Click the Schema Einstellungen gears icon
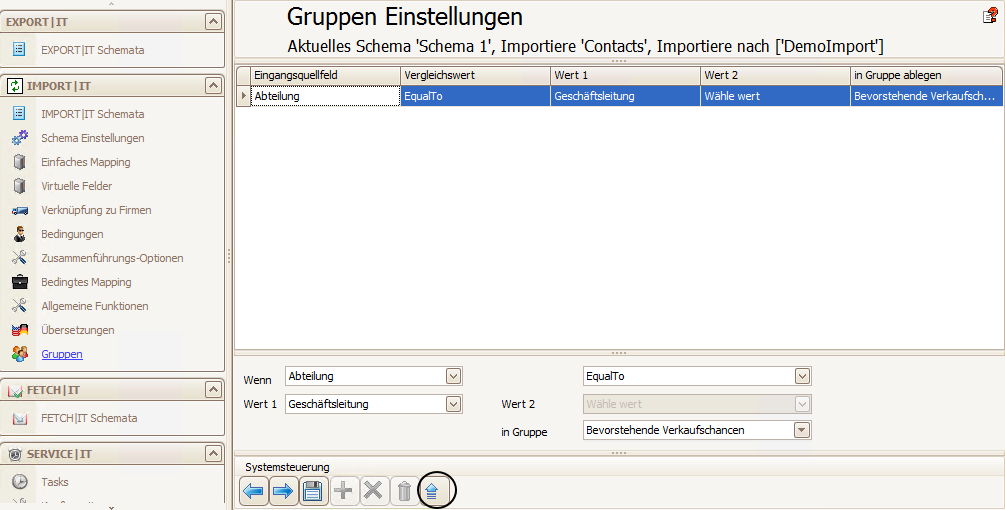Viewport: 1005px width, 510px height. click(20, 137)
